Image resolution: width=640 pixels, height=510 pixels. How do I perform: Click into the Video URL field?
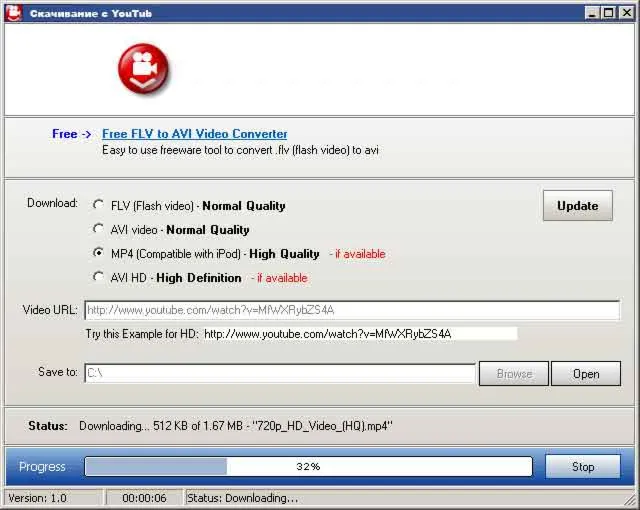(352, 310)
